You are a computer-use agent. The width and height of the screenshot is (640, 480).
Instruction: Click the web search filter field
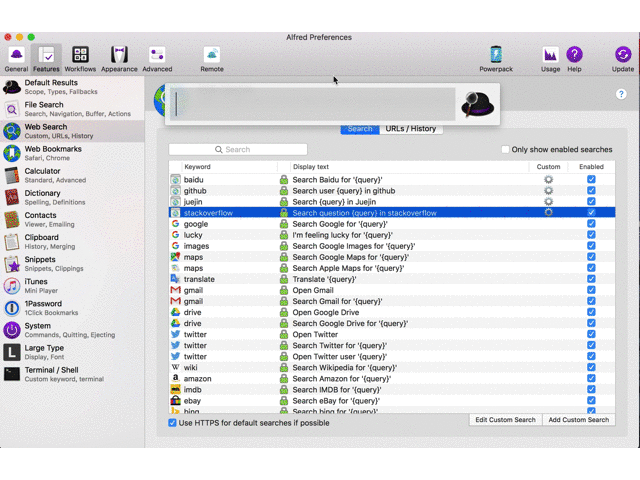pyautogui.click(x=238, y=149)
